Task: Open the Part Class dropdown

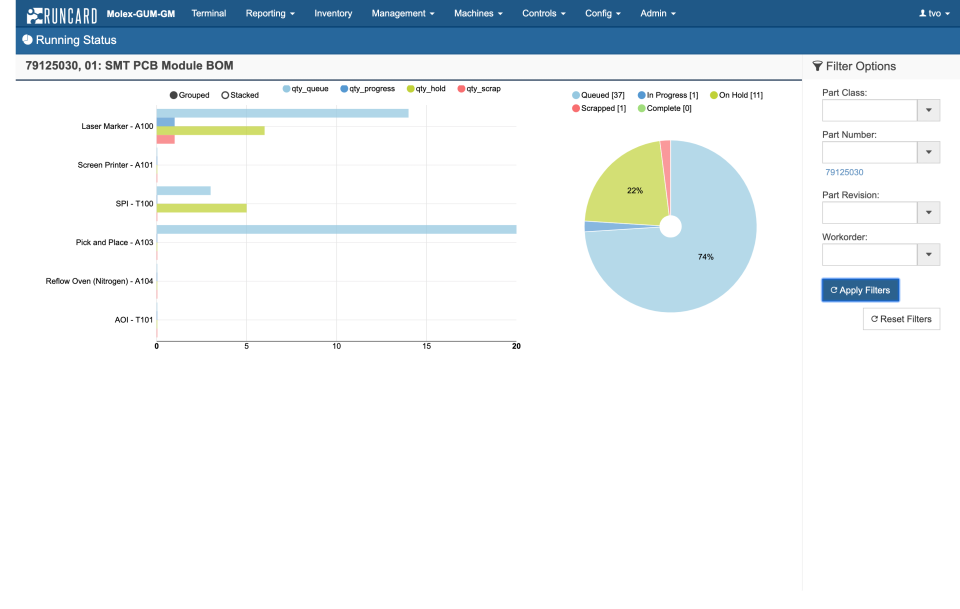Action: coord(929,110)
